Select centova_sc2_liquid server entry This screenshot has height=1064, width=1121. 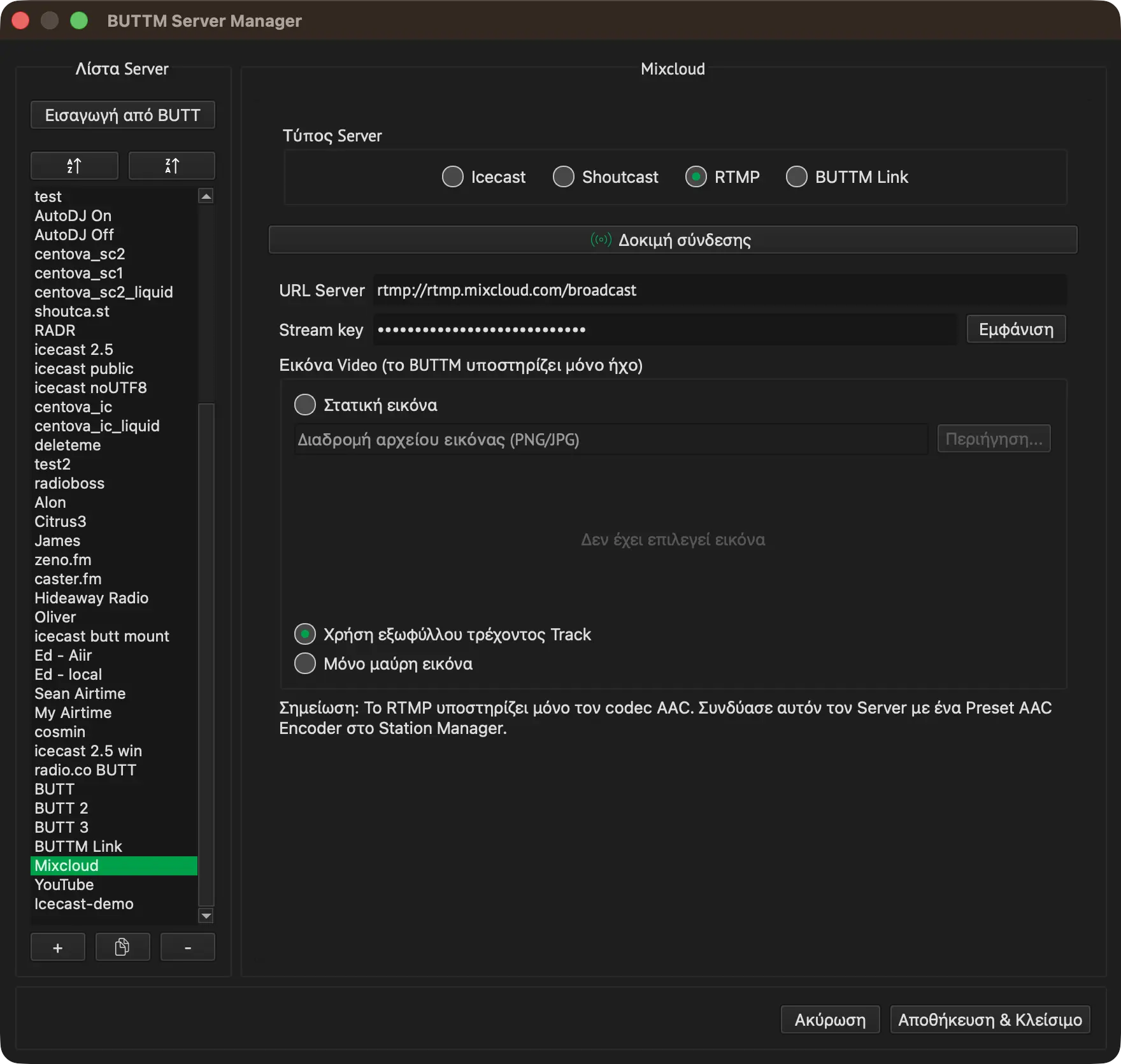(114, 292)
